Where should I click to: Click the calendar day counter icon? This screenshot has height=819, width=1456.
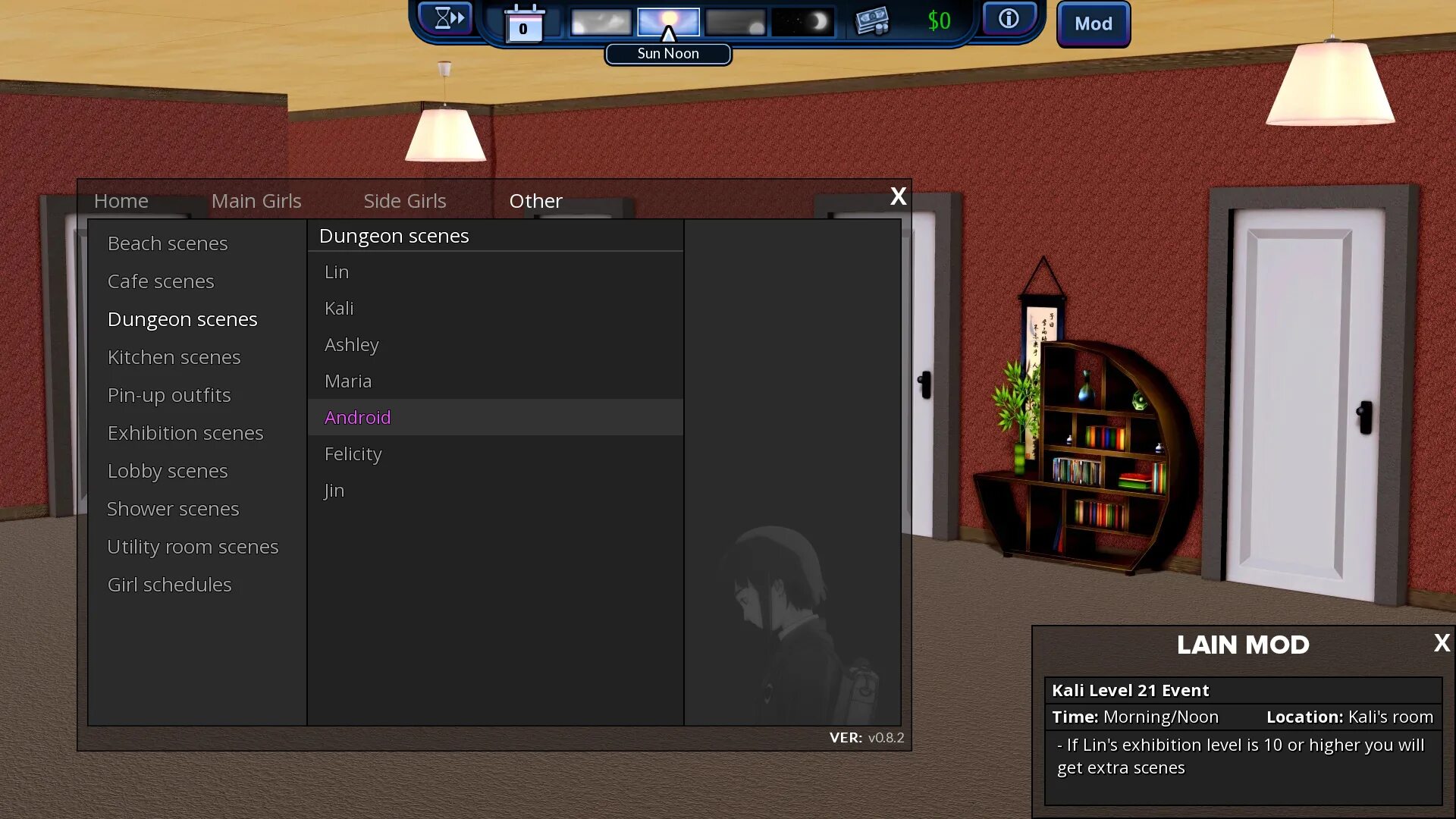[524, 24]
